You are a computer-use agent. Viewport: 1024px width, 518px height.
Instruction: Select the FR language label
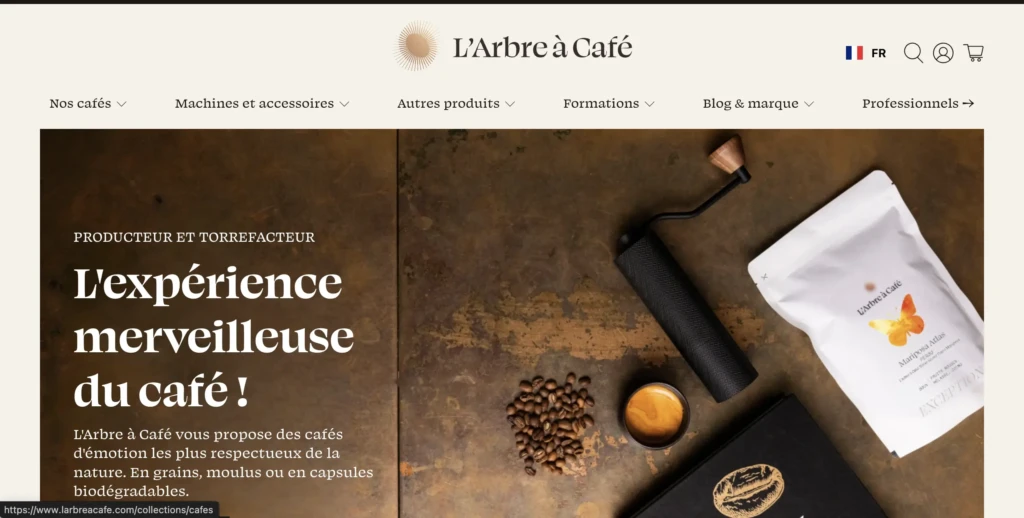click(879, 54)
